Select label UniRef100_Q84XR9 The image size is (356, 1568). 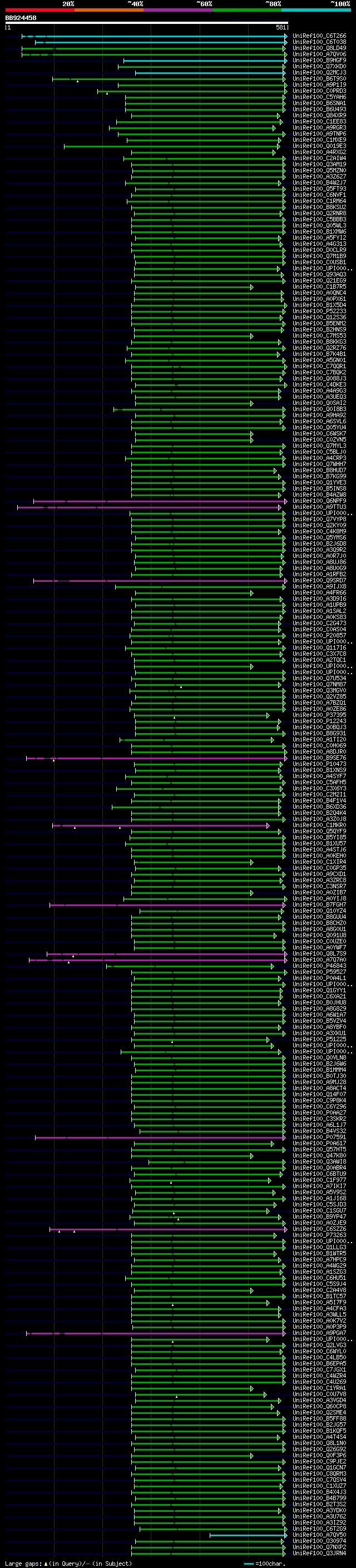319,115
